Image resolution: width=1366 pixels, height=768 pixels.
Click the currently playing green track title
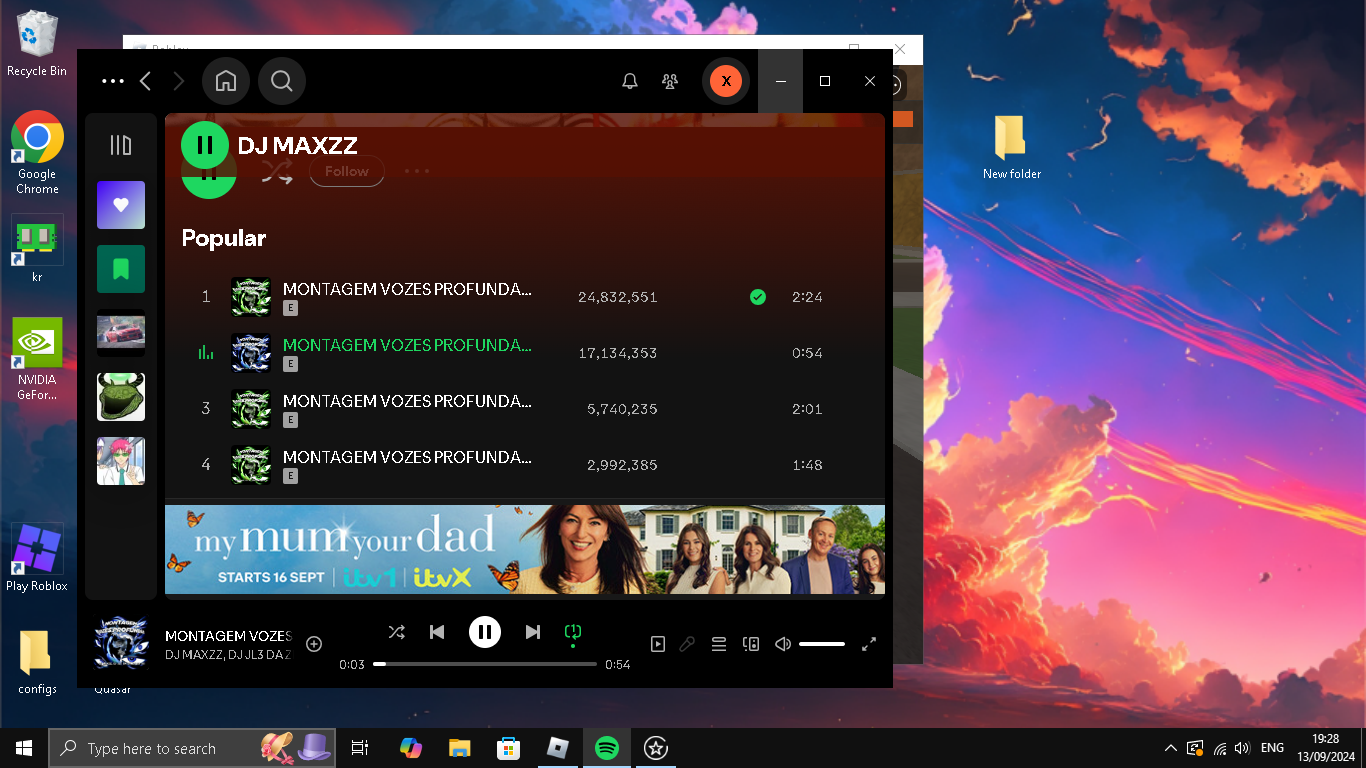click(x=407, y=345)
